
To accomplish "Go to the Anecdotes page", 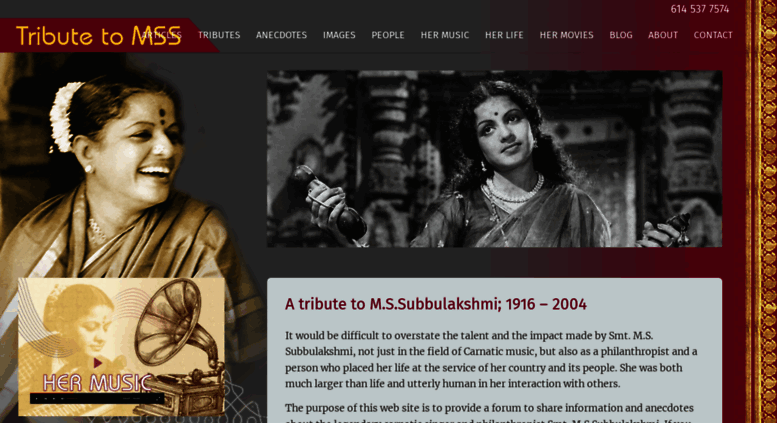I will (281, 35).
